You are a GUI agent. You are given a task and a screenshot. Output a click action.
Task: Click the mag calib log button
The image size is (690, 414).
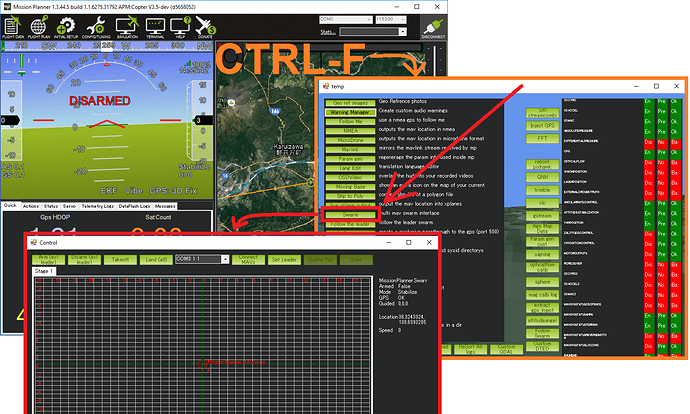[542, 294]
